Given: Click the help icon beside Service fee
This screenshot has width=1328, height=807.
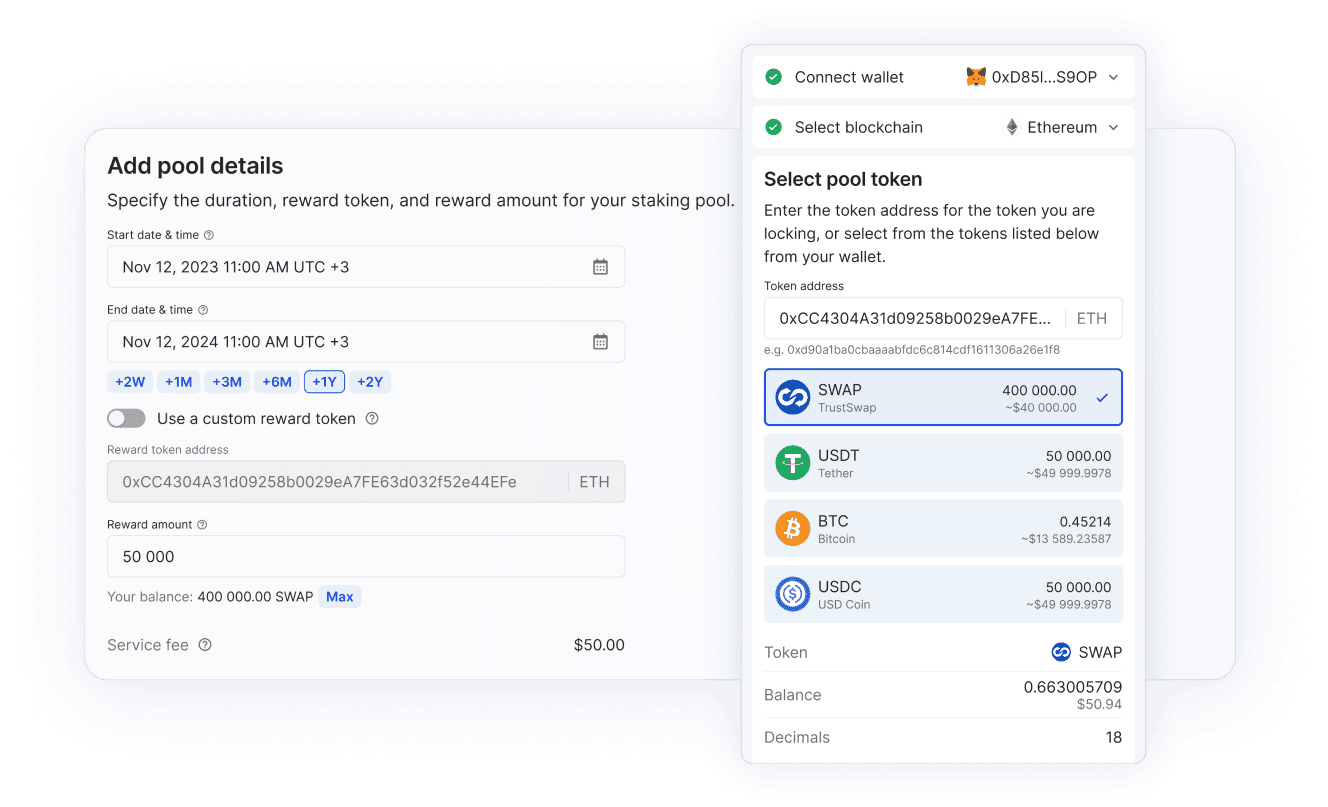Looking at the screenshot, I should click(x=205, y=645).
